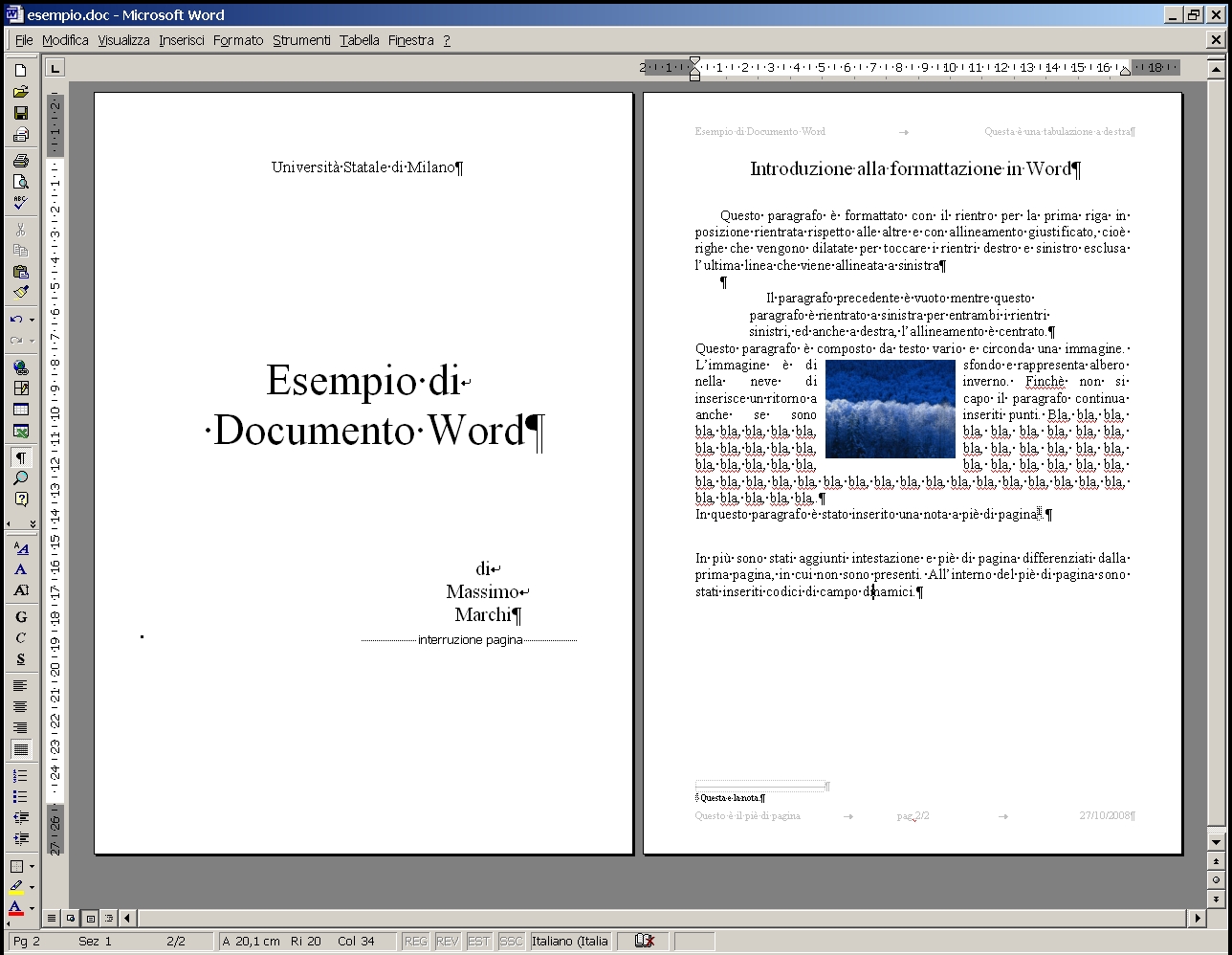Toggle bold (G) formatting
Screen dimensions: 1232x955
pyautogui.click(x=20, y=617)
